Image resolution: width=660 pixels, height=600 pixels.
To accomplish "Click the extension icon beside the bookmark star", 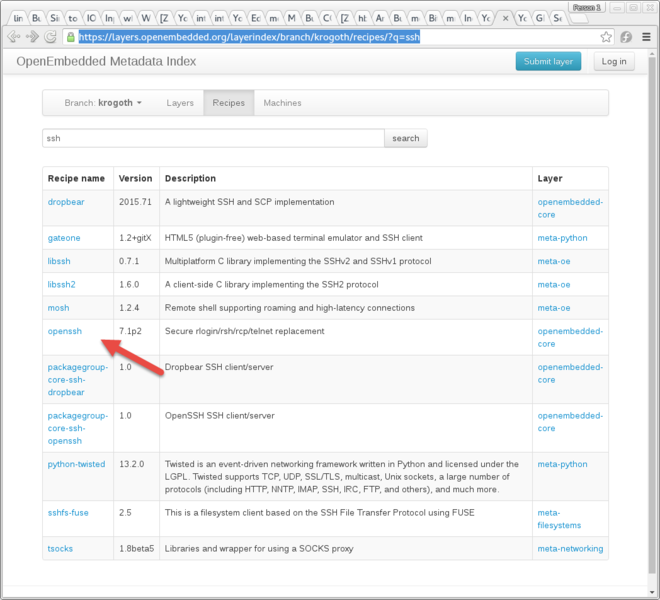I will tap(626, 37).
